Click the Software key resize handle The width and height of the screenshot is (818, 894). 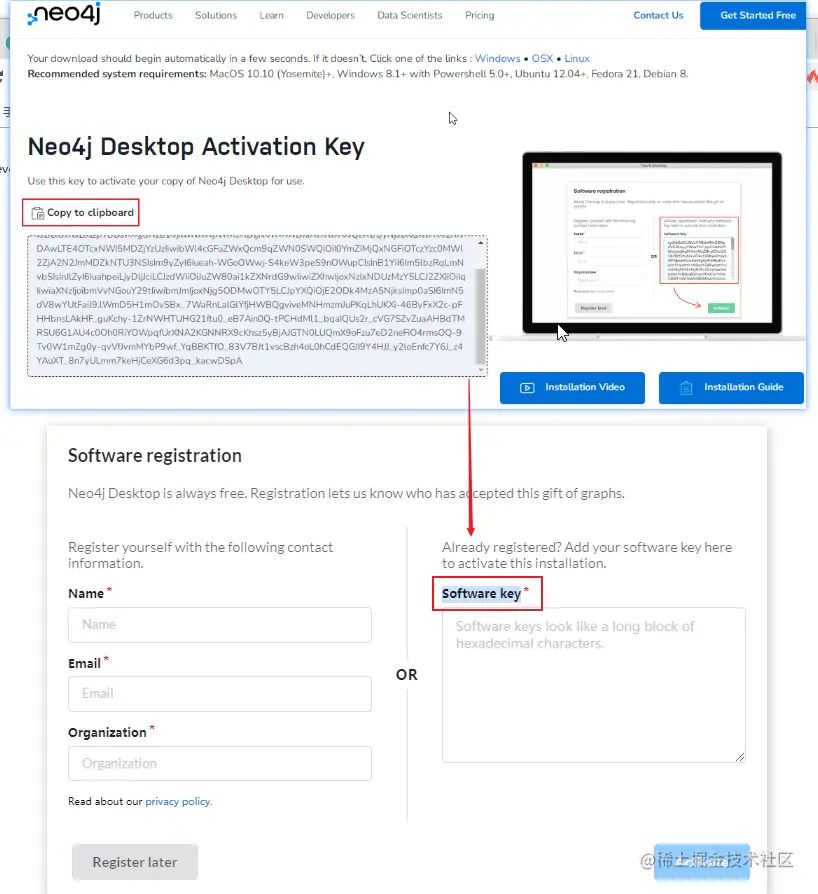click(739, 757)
